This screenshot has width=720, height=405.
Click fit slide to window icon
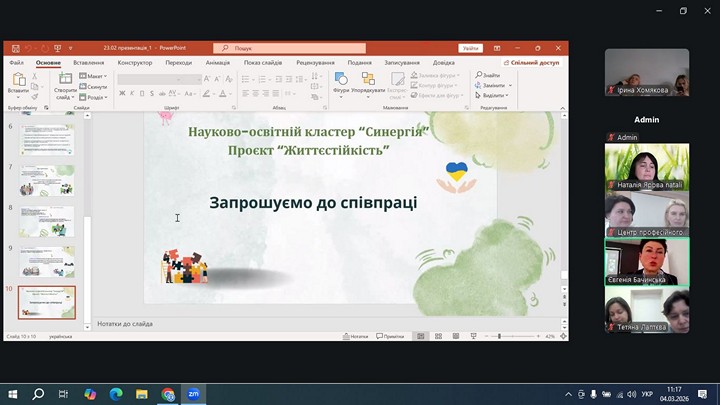click(x=563, y=336)
